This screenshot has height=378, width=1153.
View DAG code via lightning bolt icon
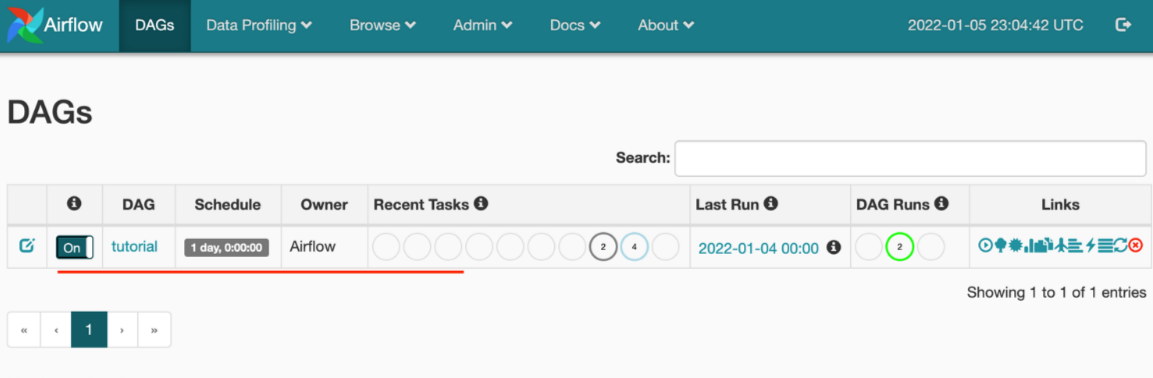point(1090,245)
